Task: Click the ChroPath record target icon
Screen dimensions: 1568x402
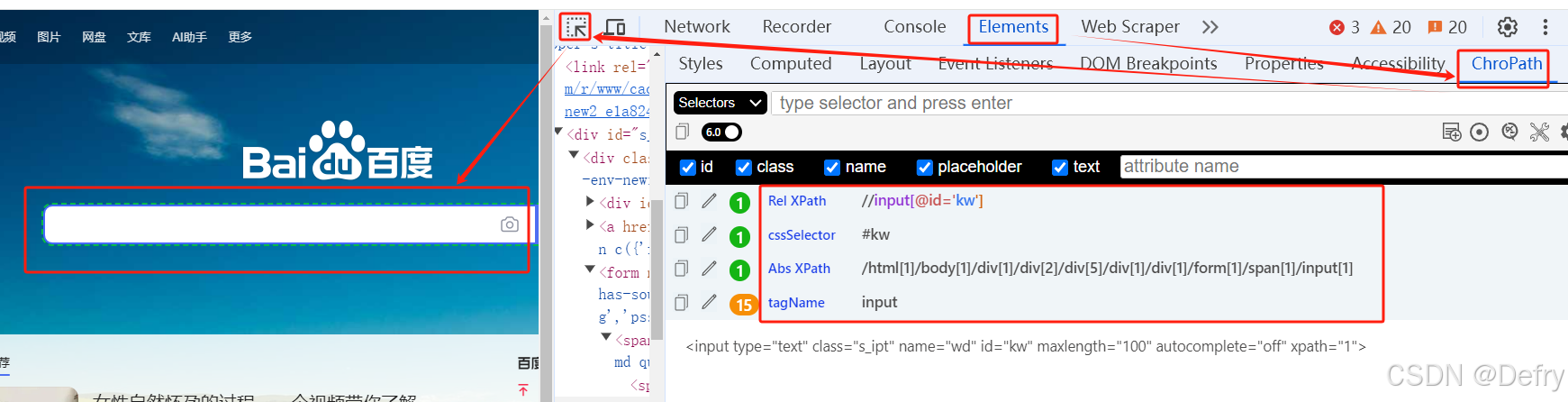Action: pos(1479,132)
